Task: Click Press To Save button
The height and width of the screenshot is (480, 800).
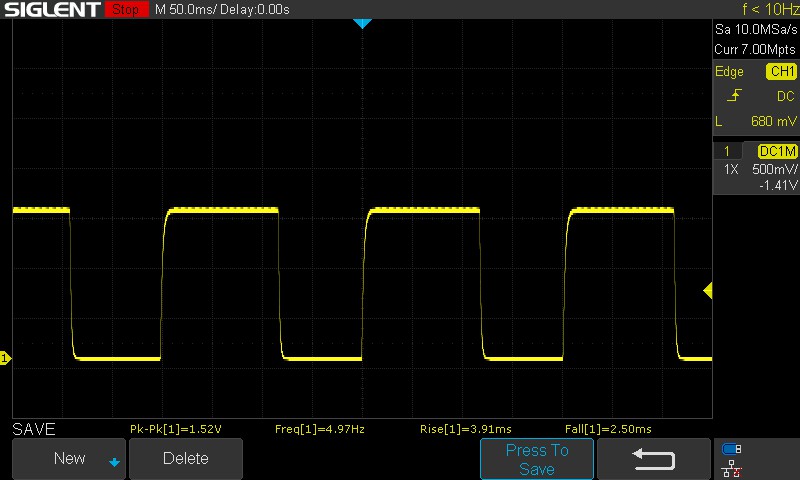Action: (537, 459)
